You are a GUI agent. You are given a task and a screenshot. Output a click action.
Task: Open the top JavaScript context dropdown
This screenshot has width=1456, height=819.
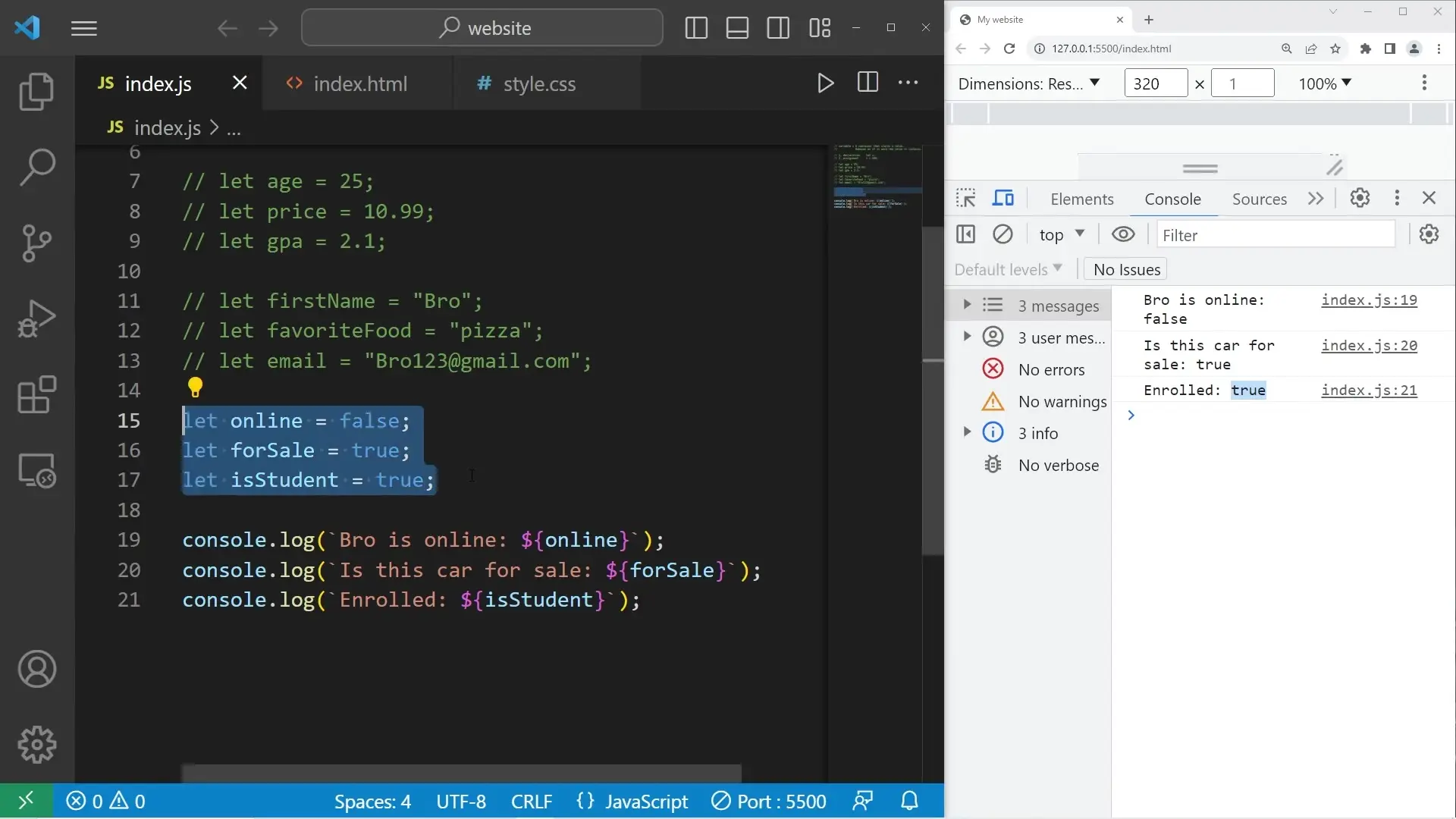(1062, 234)
